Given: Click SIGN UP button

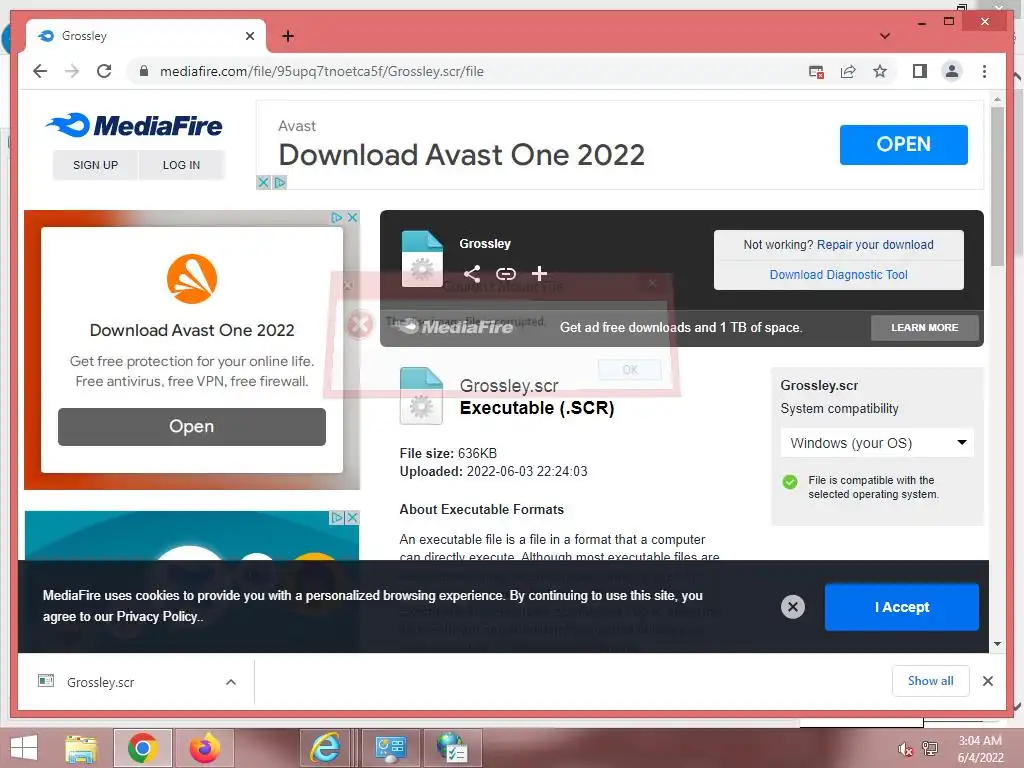Looking at the screenshot, I should pyautogui.click(x=95, y=165).
